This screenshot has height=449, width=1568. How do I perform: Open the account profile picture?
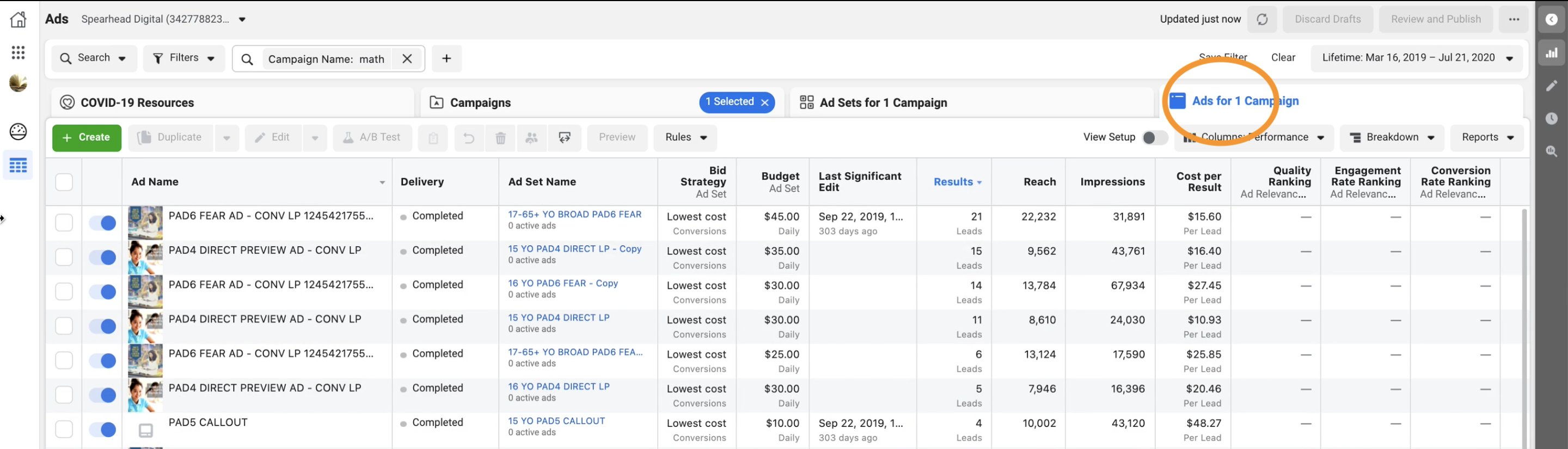[x=19, y=83]
